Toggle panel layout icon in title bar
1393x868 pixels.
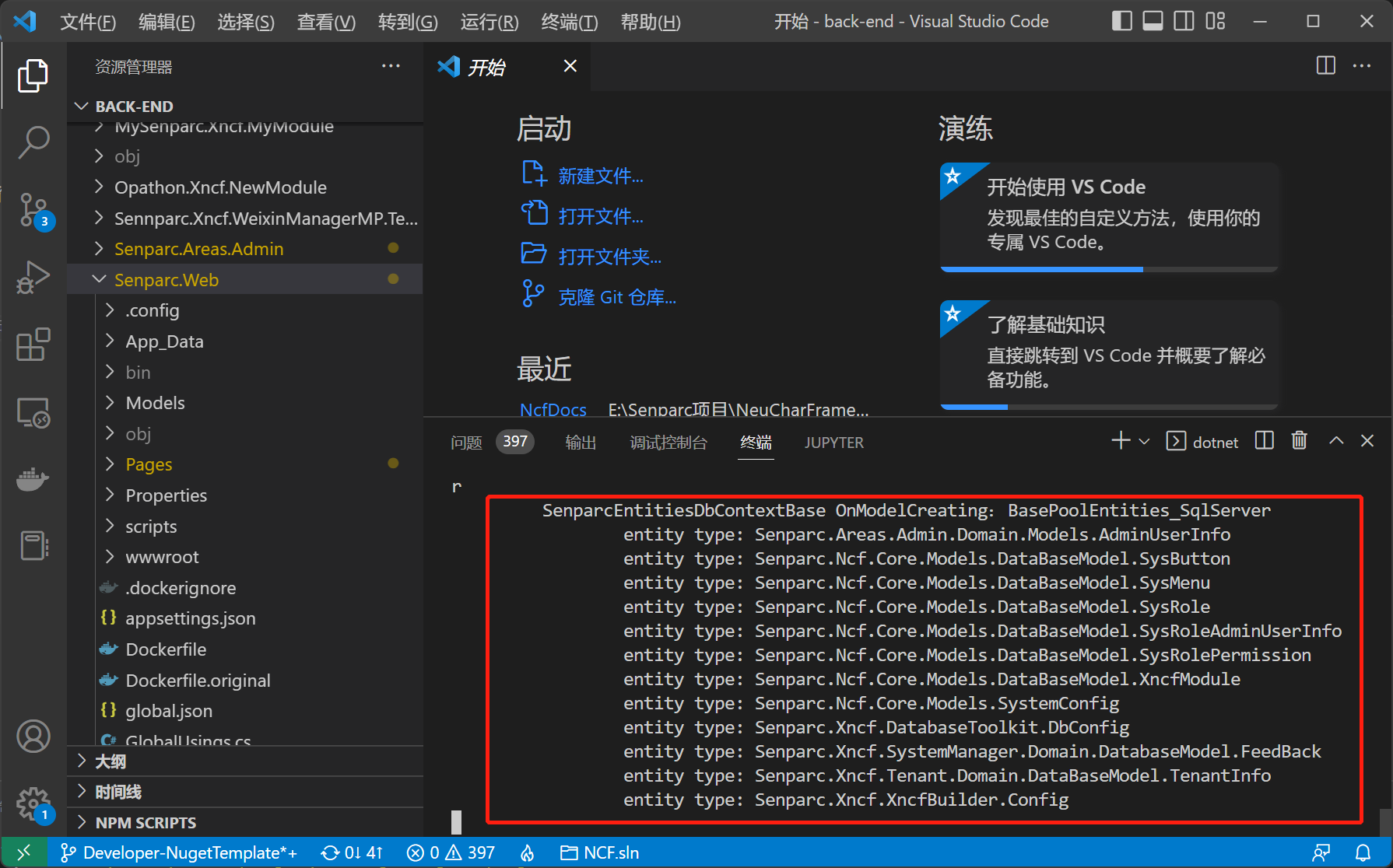tap(1153, 21)
